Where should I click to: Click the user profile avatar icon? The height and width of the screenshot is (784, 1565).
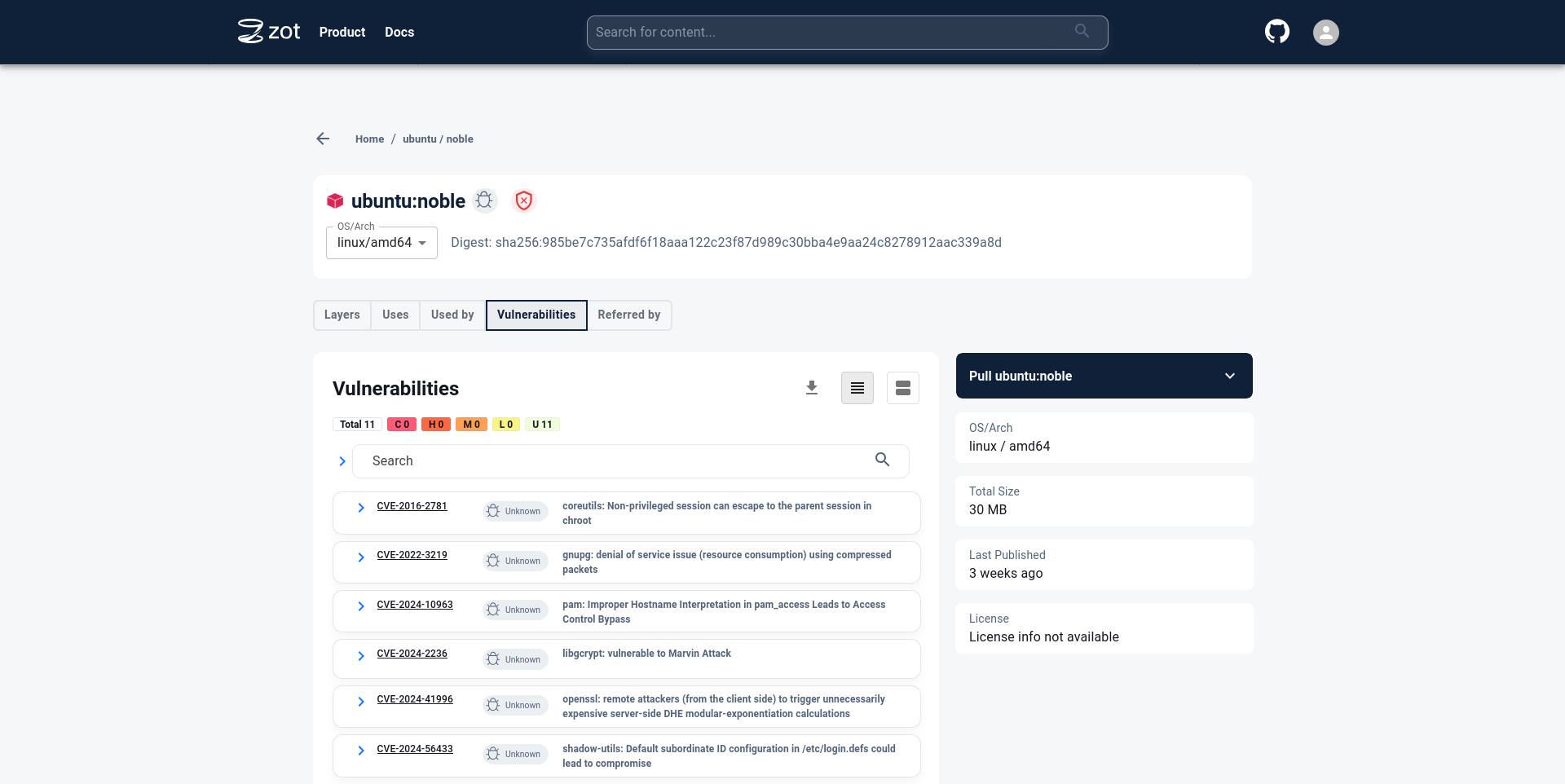1325,33
